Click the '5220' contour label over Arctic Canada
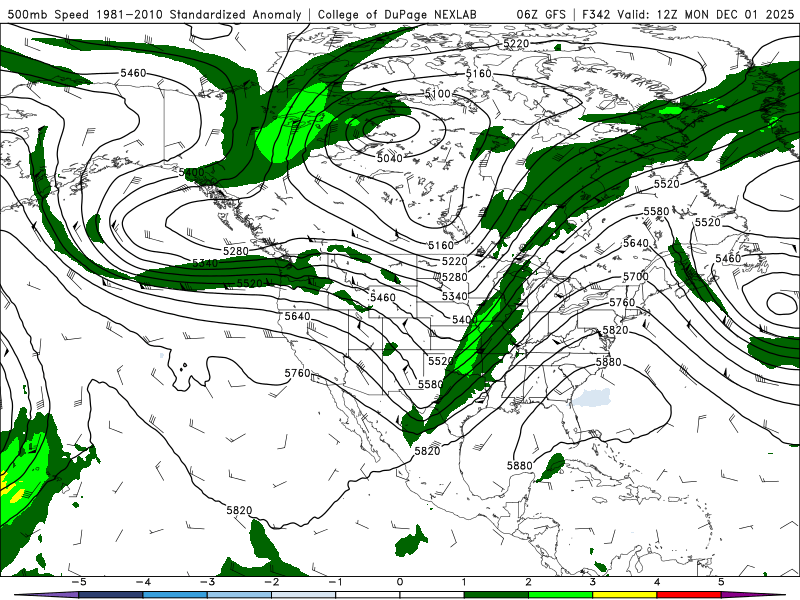Screen dimensions: 800x600 (x=516, y=43)
